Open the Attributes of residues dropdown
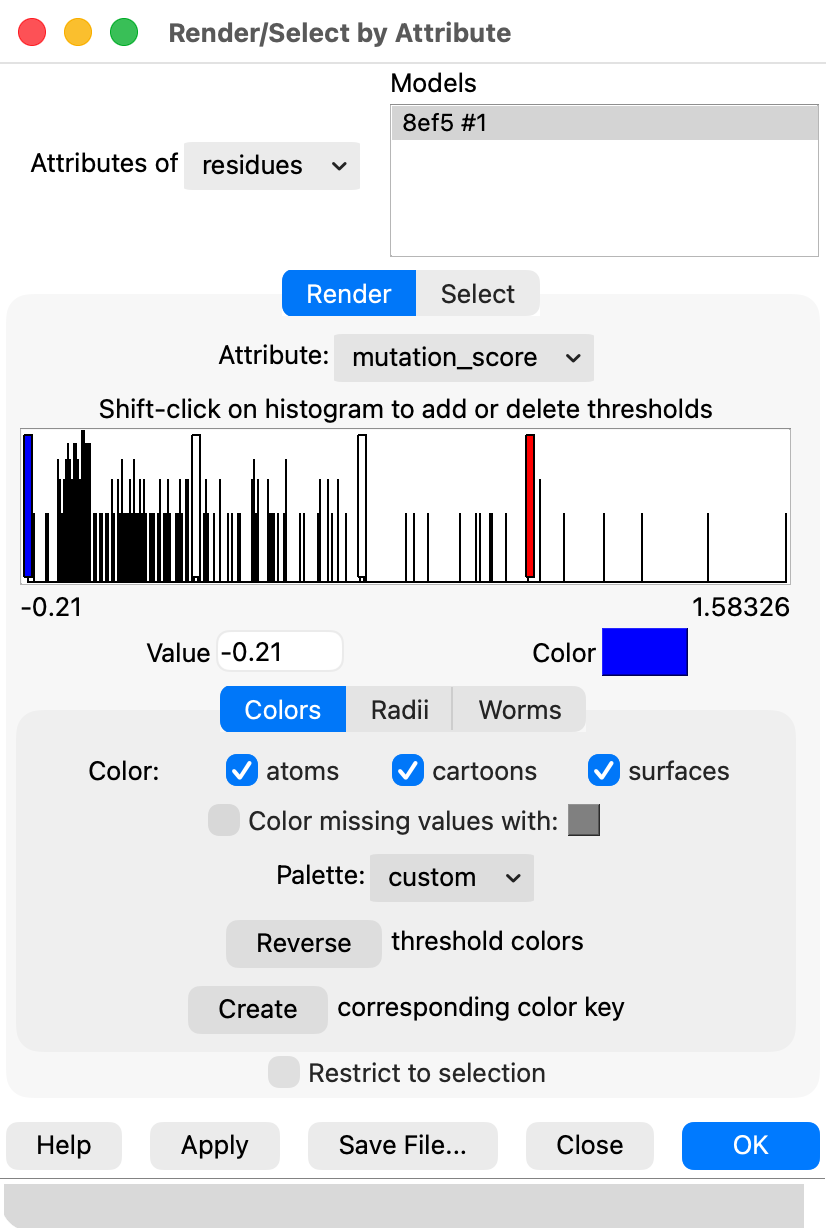The height and width of the screenshot is (1232, 826). point(272,165)
